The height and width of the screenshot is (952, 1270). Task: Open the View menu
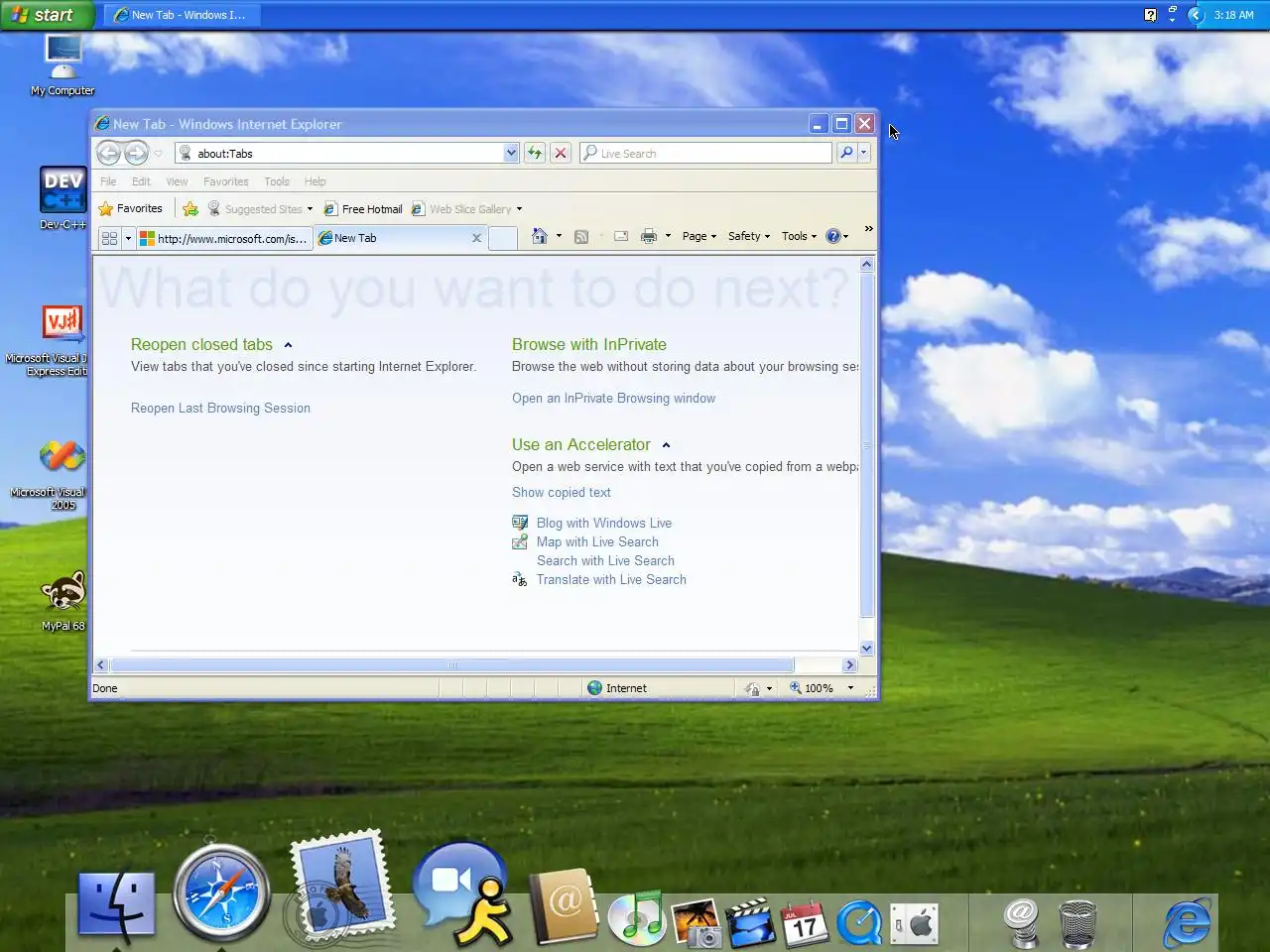point(177,181)
